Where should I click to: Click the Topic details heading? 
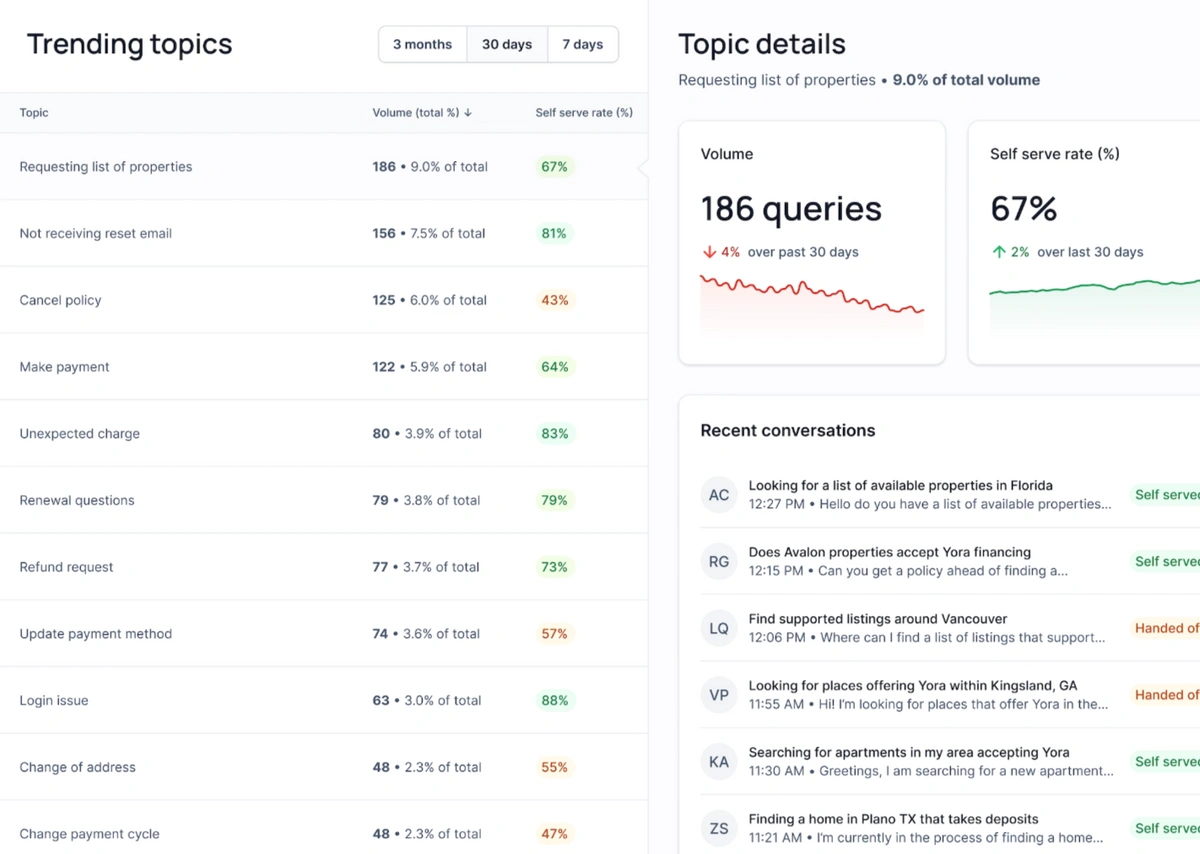click(x=762, y=44)
